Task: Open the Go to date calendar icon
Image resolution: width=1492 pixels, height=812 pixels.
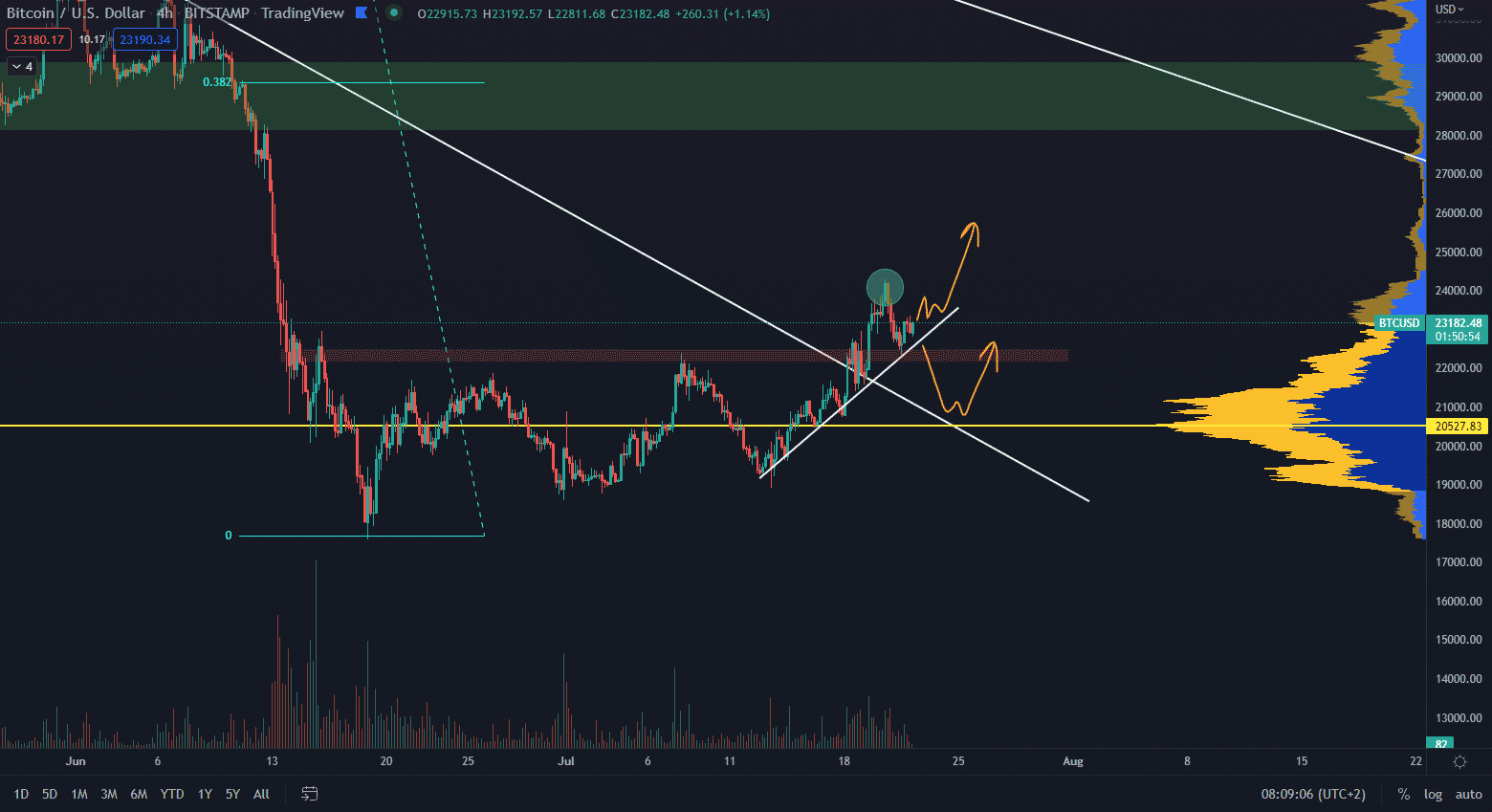Action: click(309, 794)
